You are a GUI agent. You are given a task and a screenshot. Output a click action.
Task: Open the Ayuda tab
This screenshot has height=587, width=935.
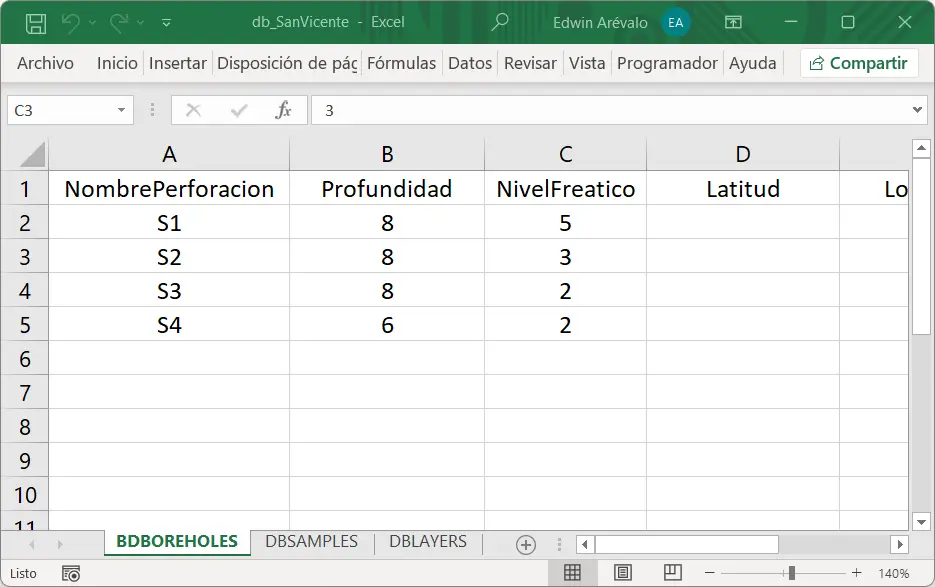pos(753,63)
